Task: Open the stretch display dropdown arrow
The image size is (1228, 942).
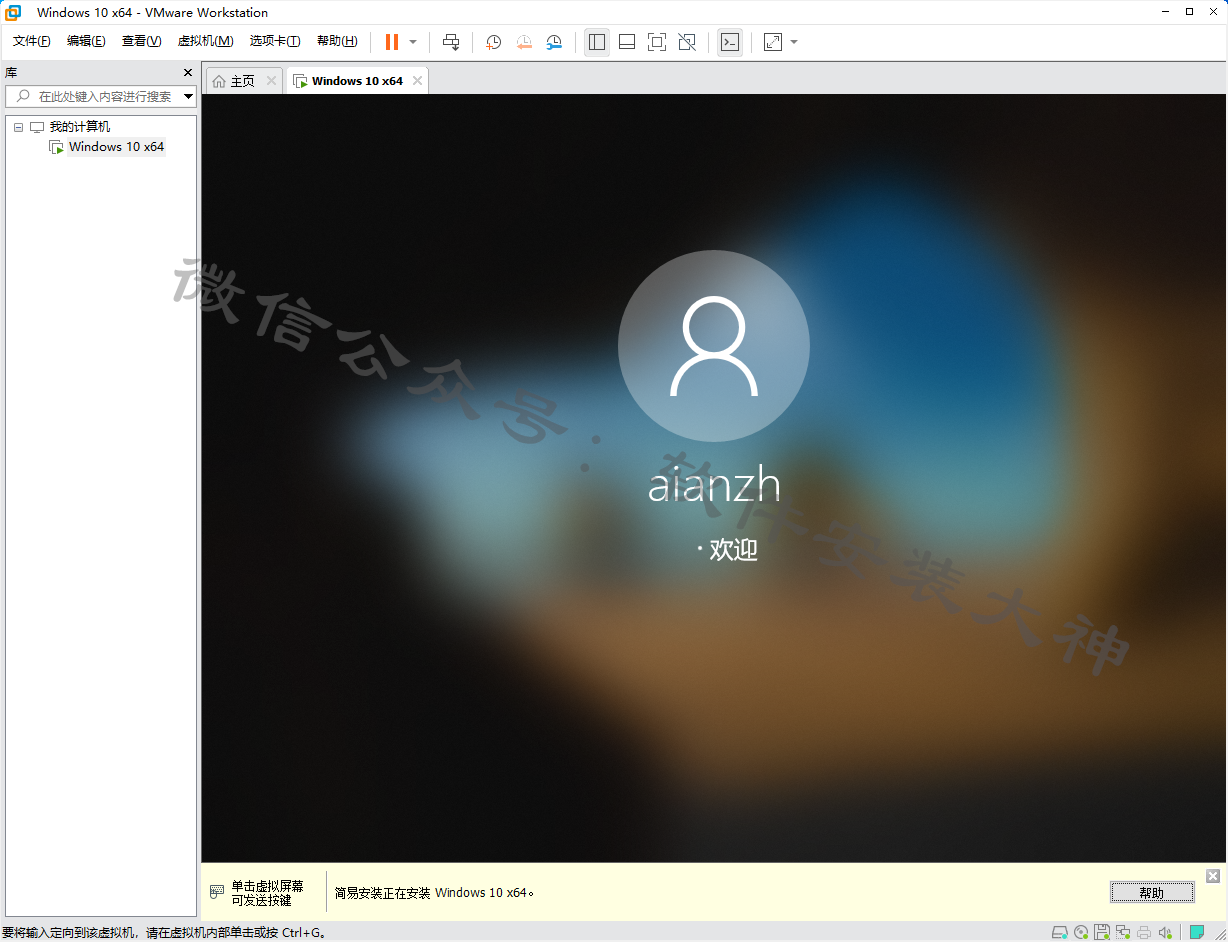Action: click(794, 42)
